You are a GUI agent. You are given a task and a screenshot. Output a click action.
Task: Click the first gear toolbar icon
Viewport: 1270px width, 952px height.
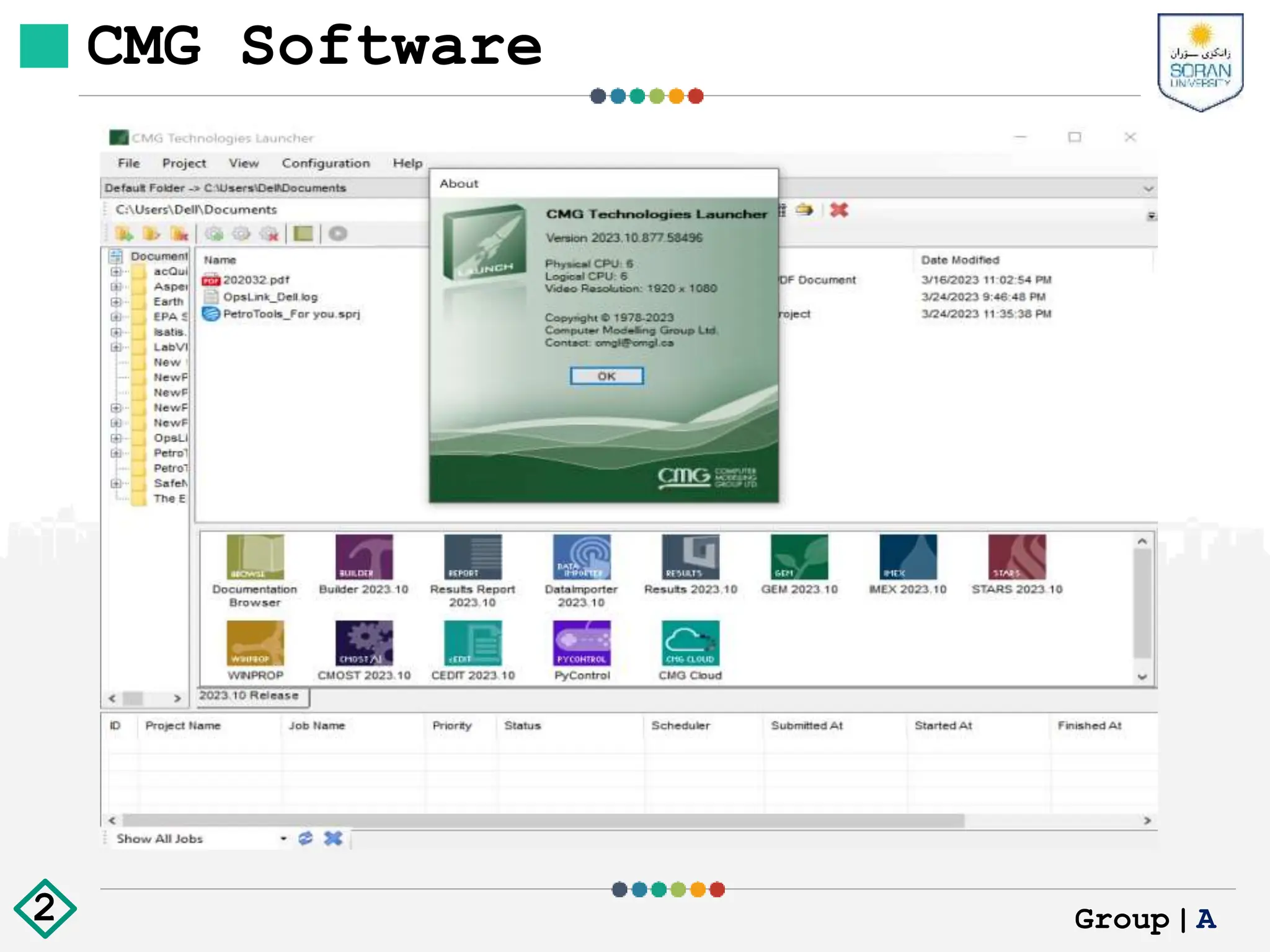pos(214,234)
